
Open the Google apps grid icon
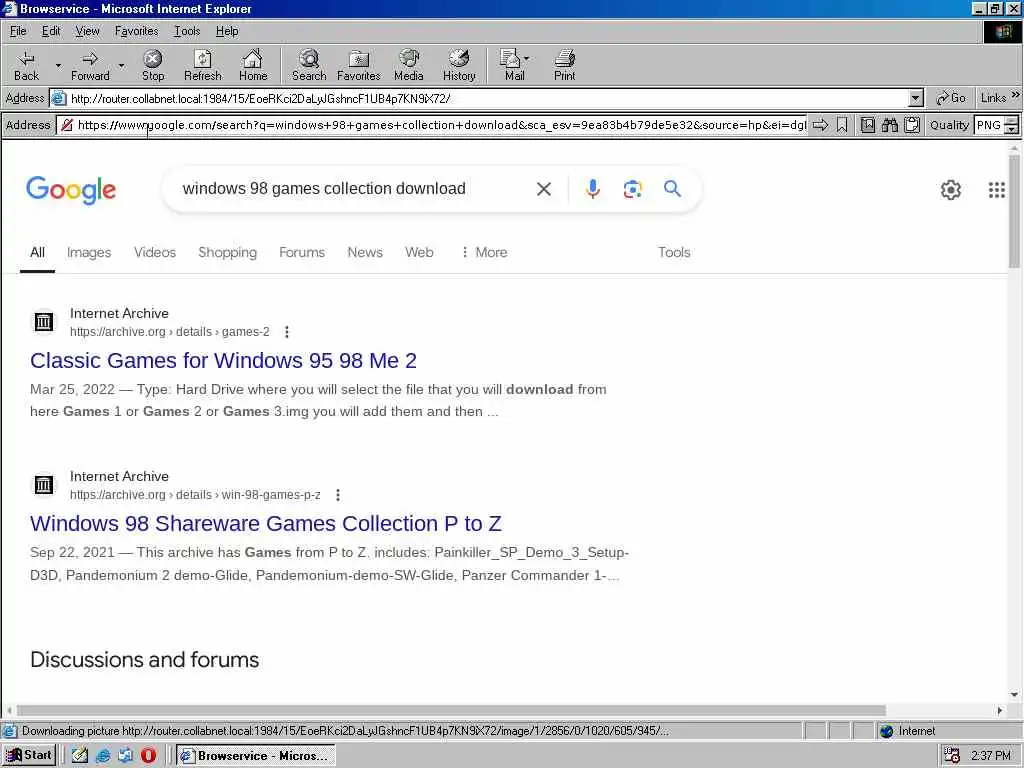[x=997, y=190]
